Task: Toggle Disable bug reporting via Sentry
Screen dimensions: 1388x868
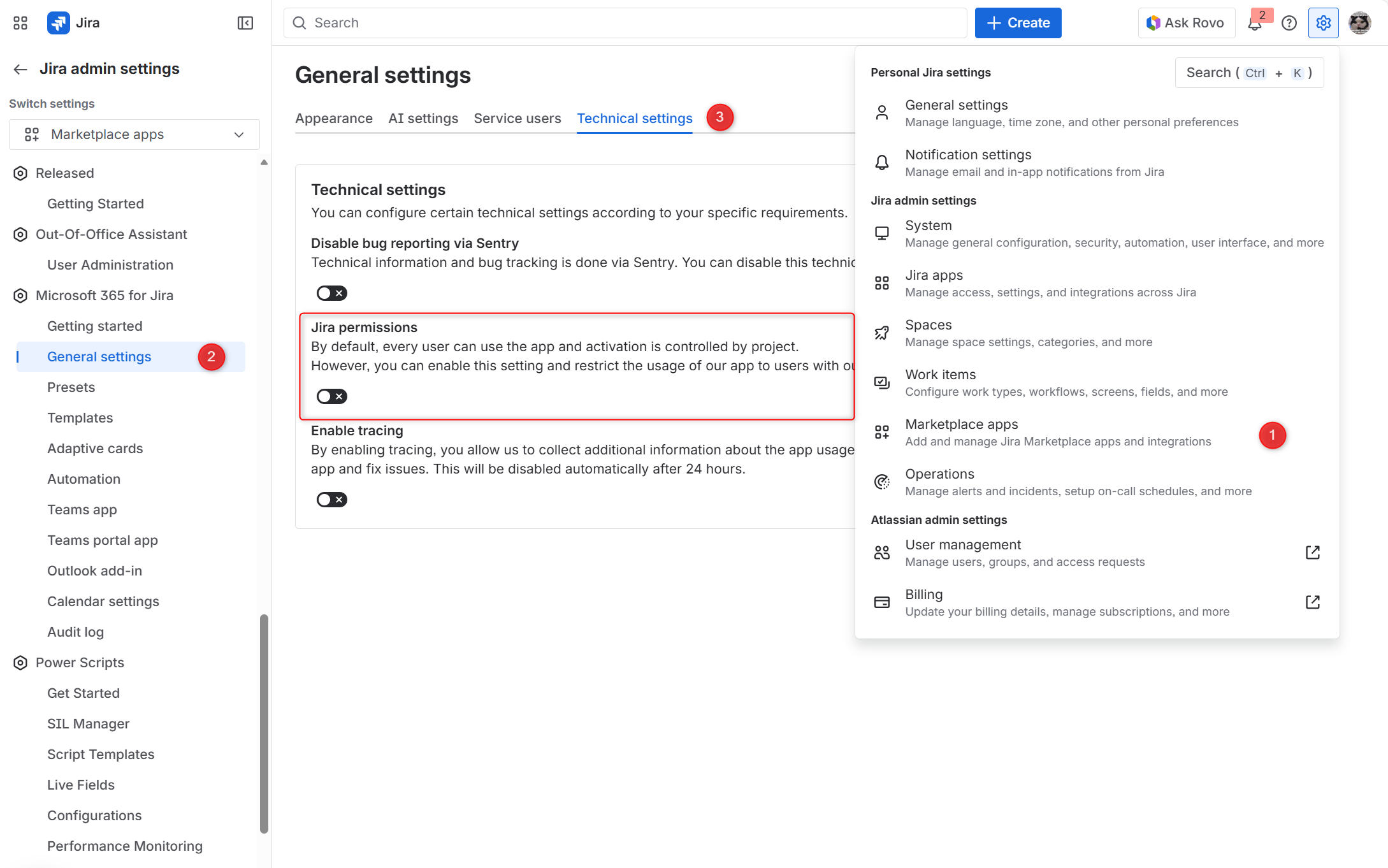Action: (331, 293)
